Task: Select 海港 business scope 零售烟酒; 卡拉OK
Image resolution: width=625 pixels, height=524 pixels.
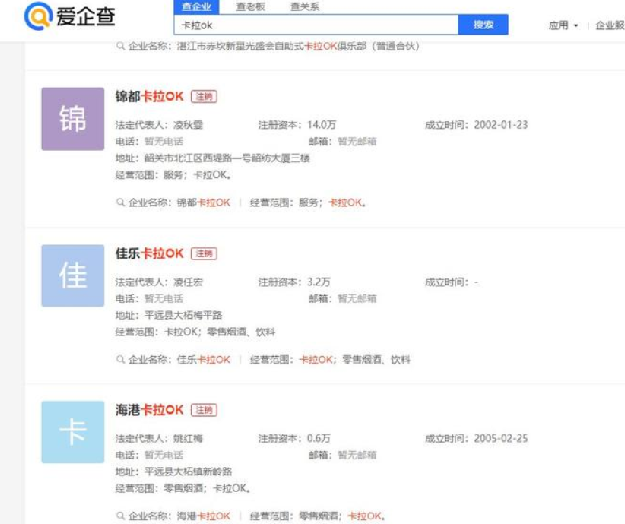Action: (207, 489)
